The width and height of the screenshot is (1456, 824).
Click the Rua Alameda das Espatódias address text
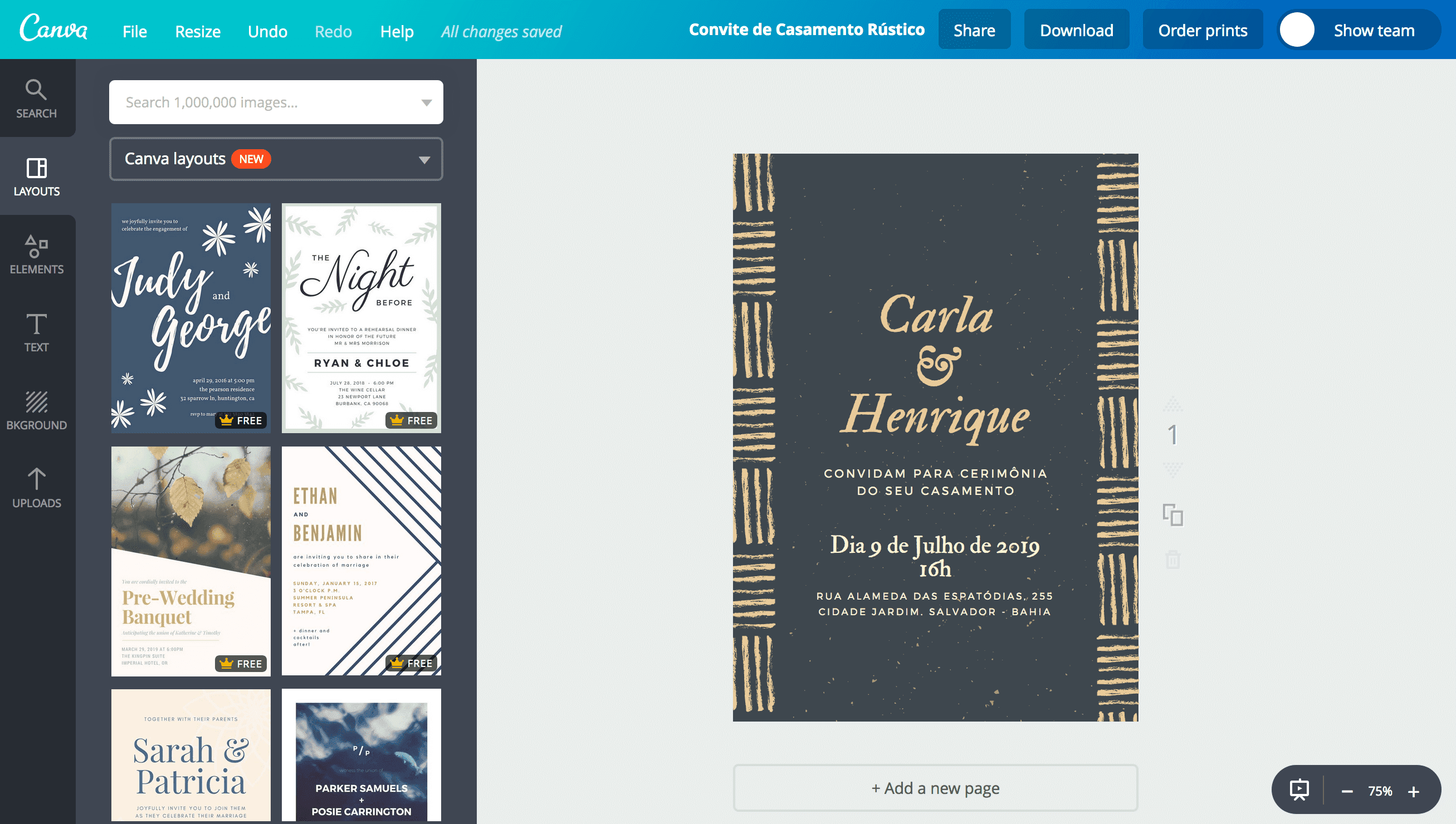pyautogui.click(x=935, y=604)
